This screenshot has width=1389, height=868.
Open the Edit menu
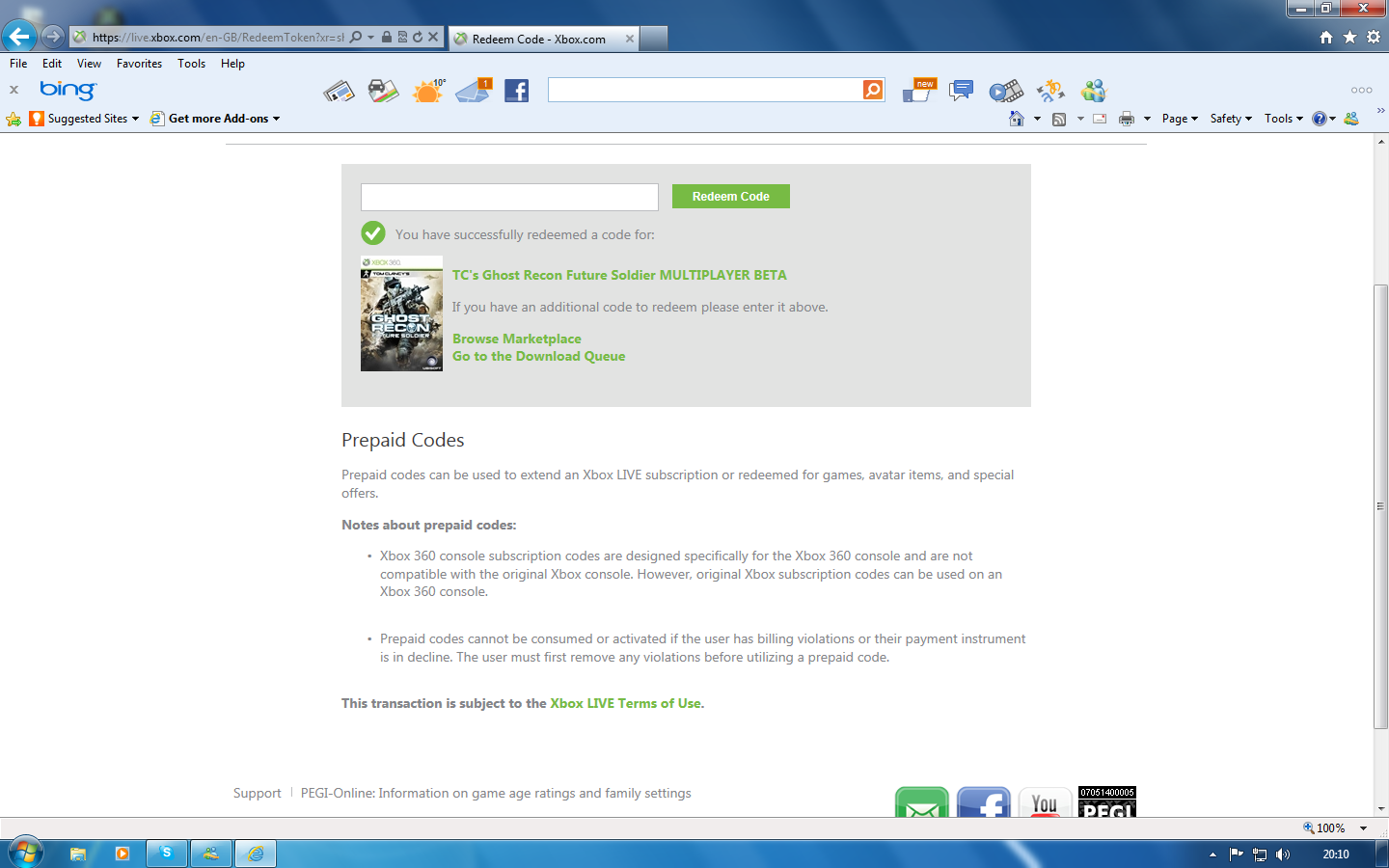pos(52,64)
